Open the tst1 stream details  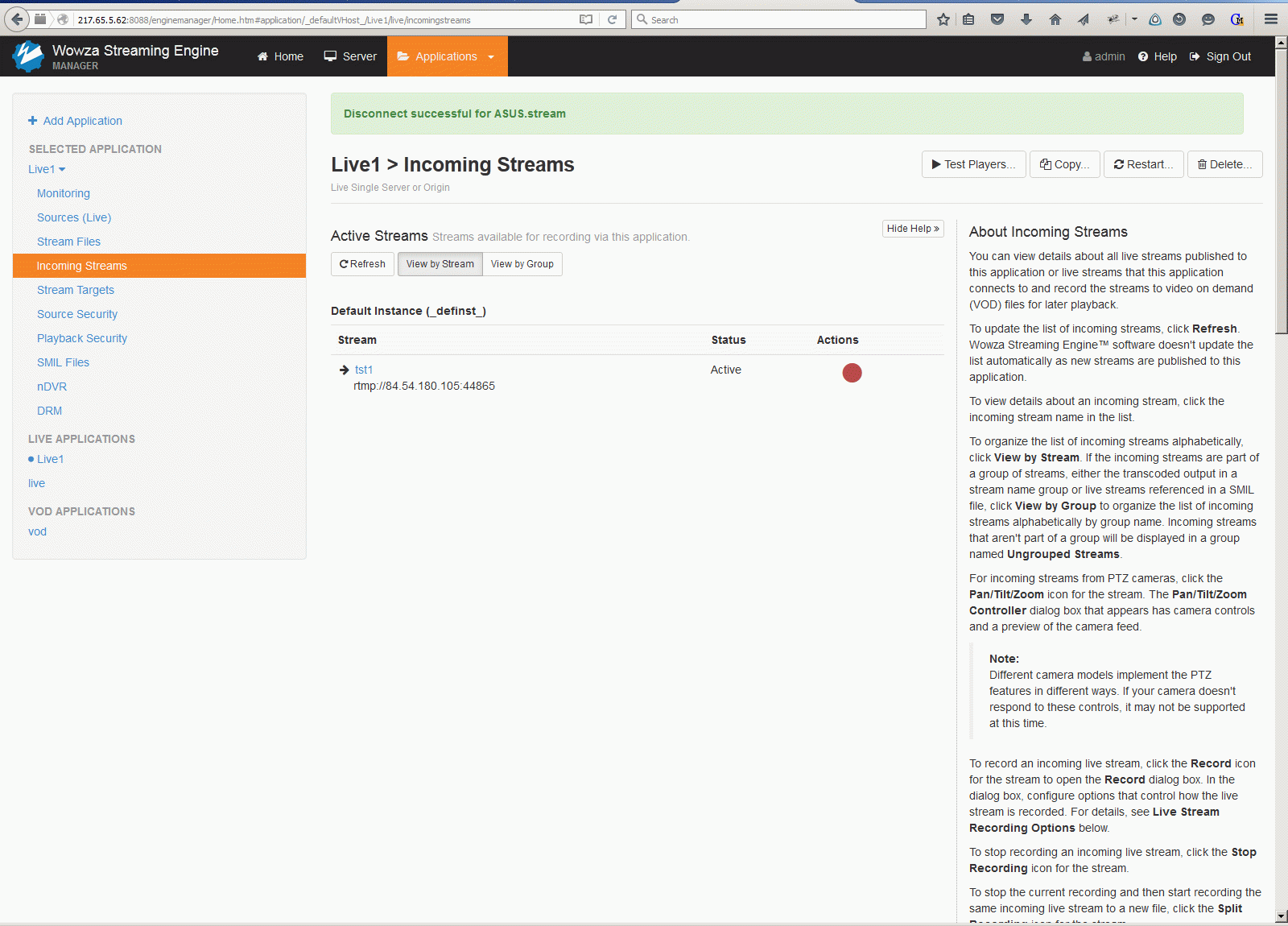[x=364, y=370]
